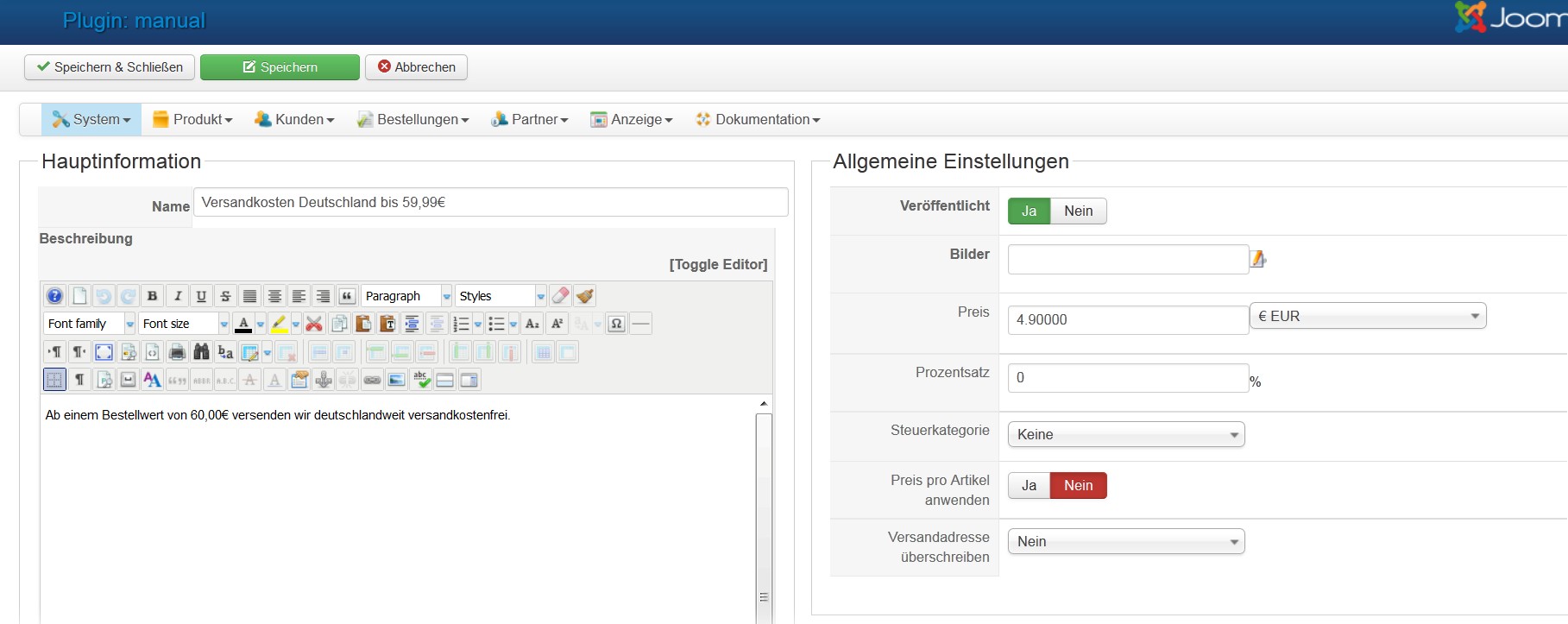Set Preis pro Artikel anwenden to Ja
This screenshot has width=1568, height=624.
[x=1029, y=486]
